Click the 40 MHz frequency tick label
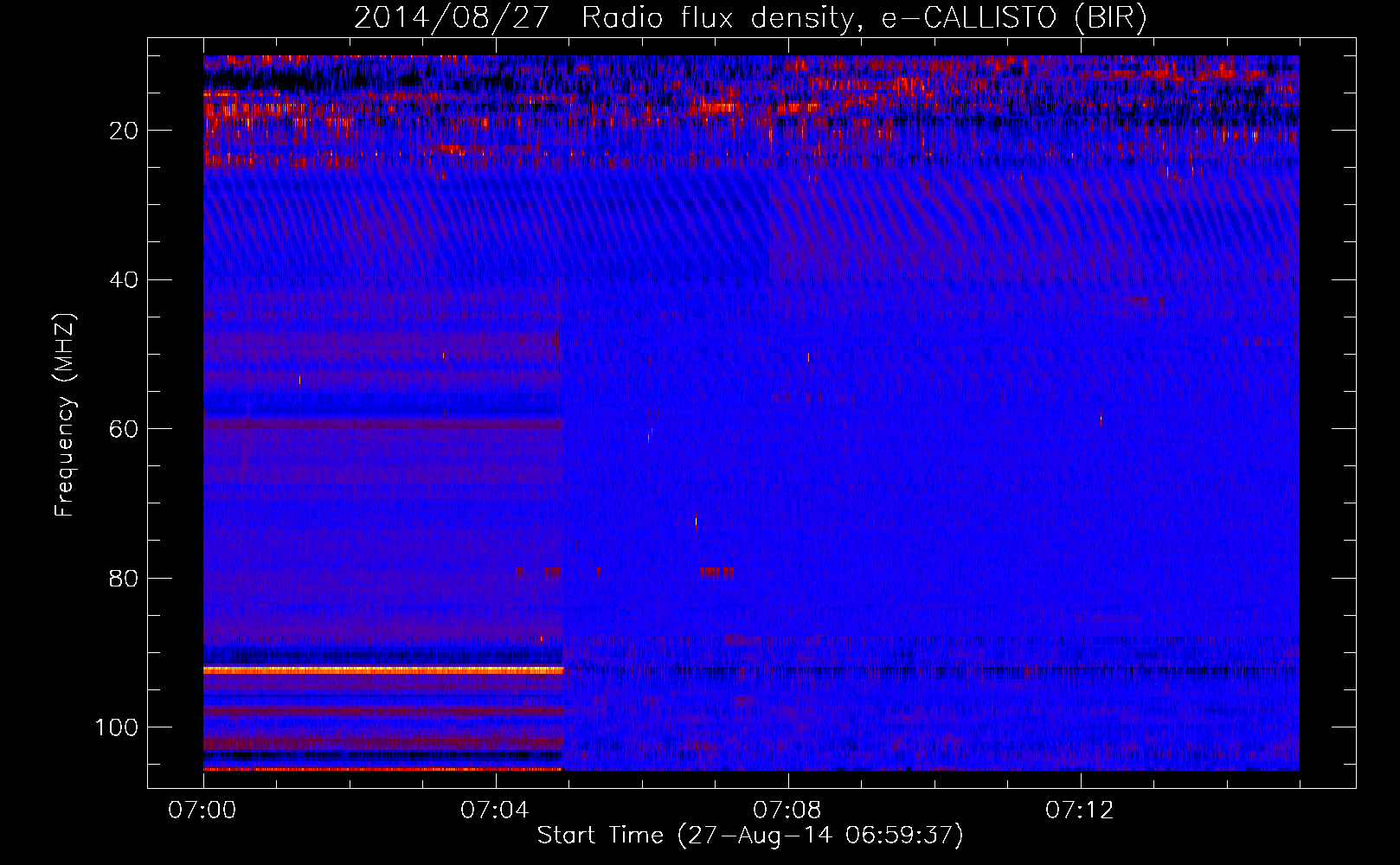The width and height of the screenshot is (1400, 865). [124, 280]
